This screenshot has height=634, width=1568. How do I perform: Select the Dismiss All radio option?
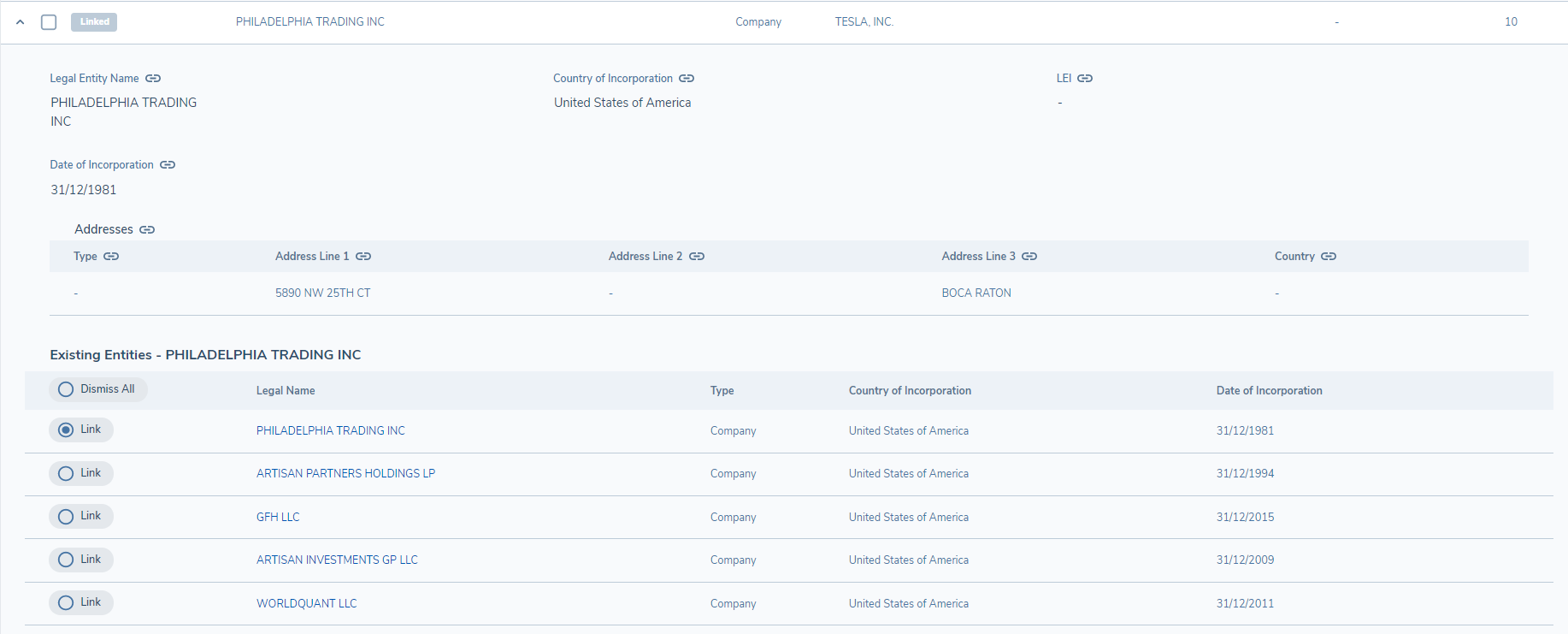[x=66, y=389]
